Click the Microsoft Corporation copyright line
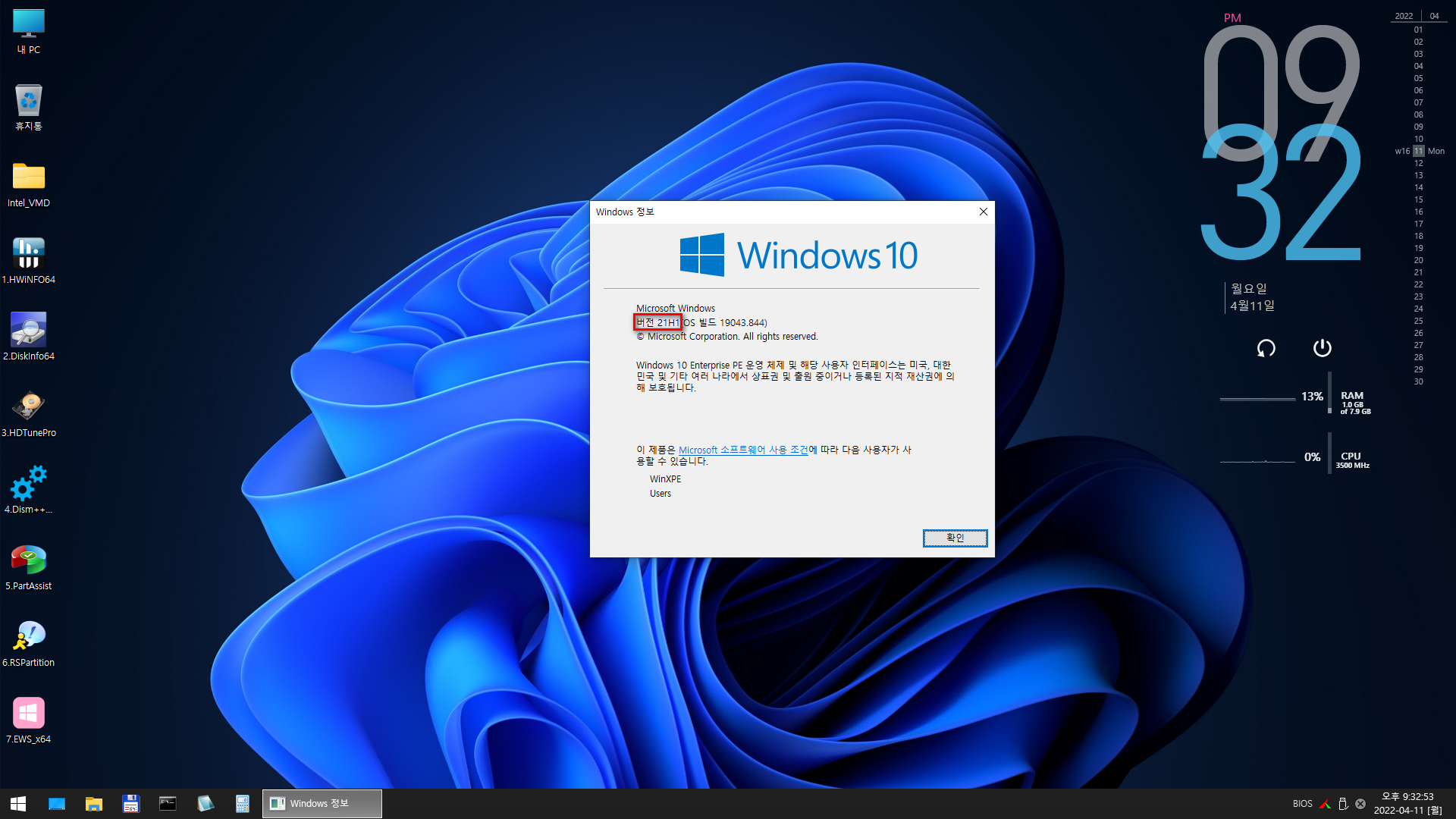Image resolution: width=1456 pixels, height=819 pixels. (x=726, y=337)
